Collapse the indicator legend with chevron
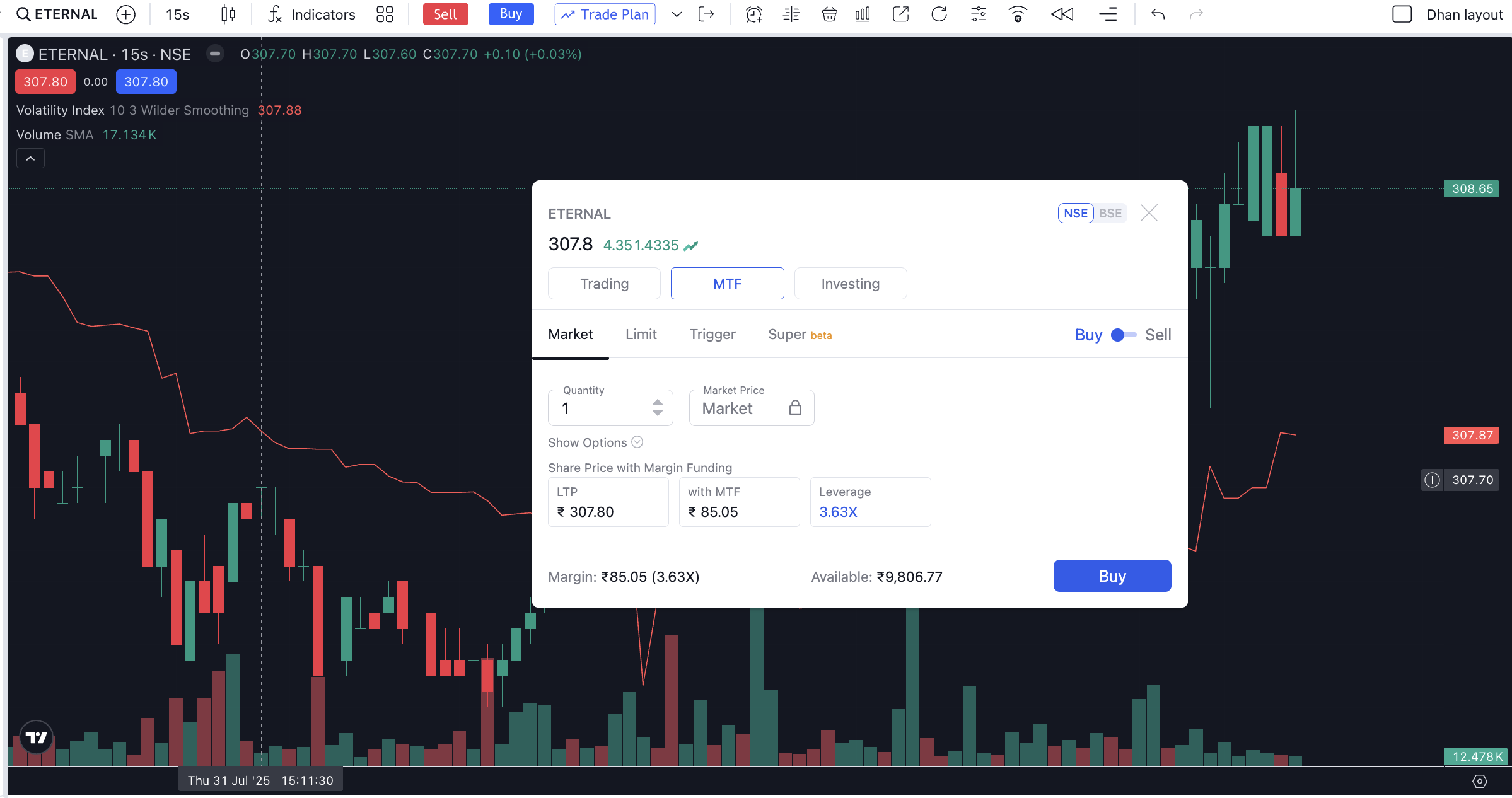 (x=30, y=158)
